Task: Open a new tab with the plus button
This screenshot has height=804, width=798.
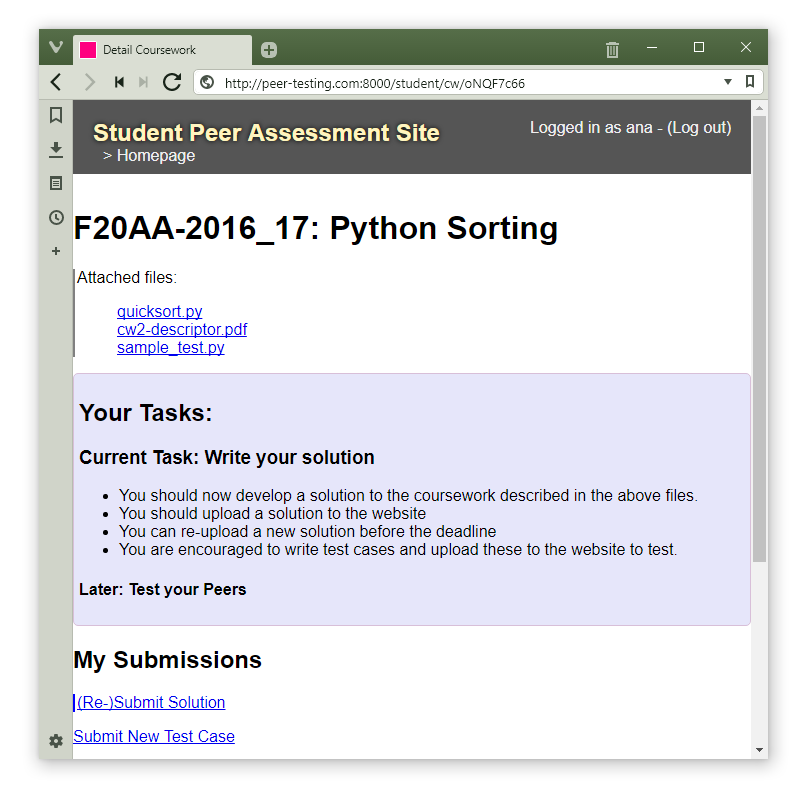Action: click(x=268, y=50)
